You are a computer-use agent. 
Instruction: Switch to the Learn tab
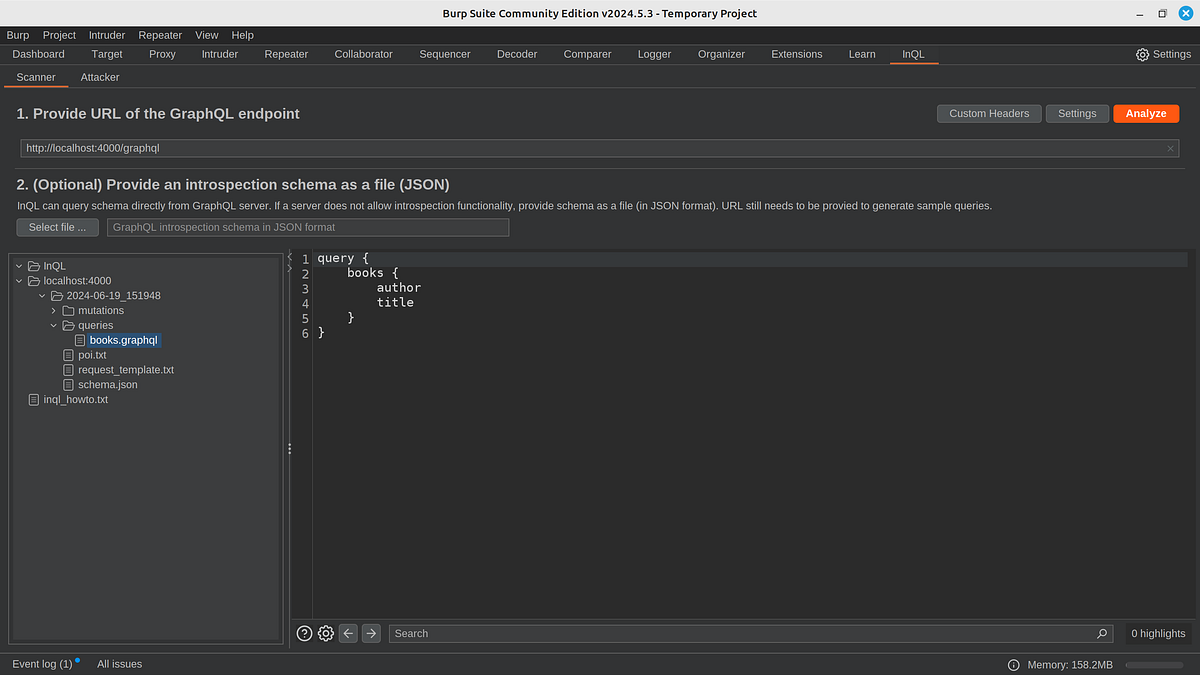pos(862,54)
